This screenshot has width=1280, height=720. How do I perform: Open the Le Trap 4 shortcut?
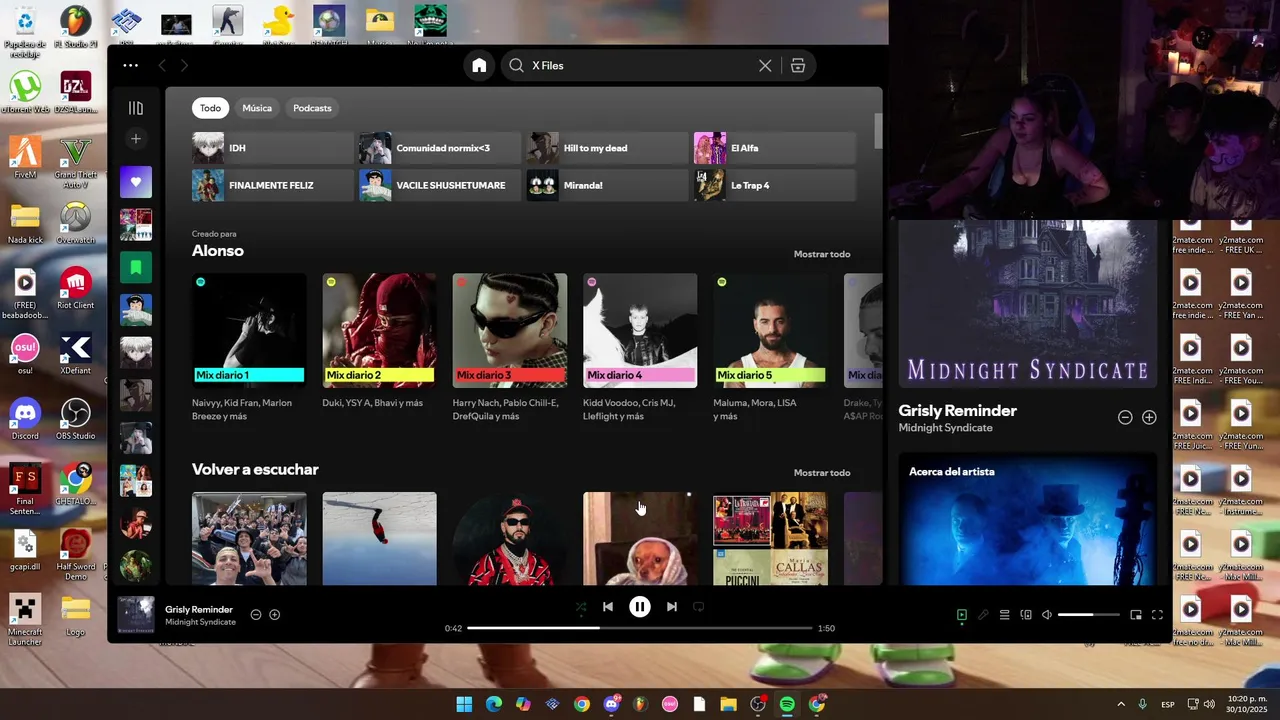click(775, 185)
